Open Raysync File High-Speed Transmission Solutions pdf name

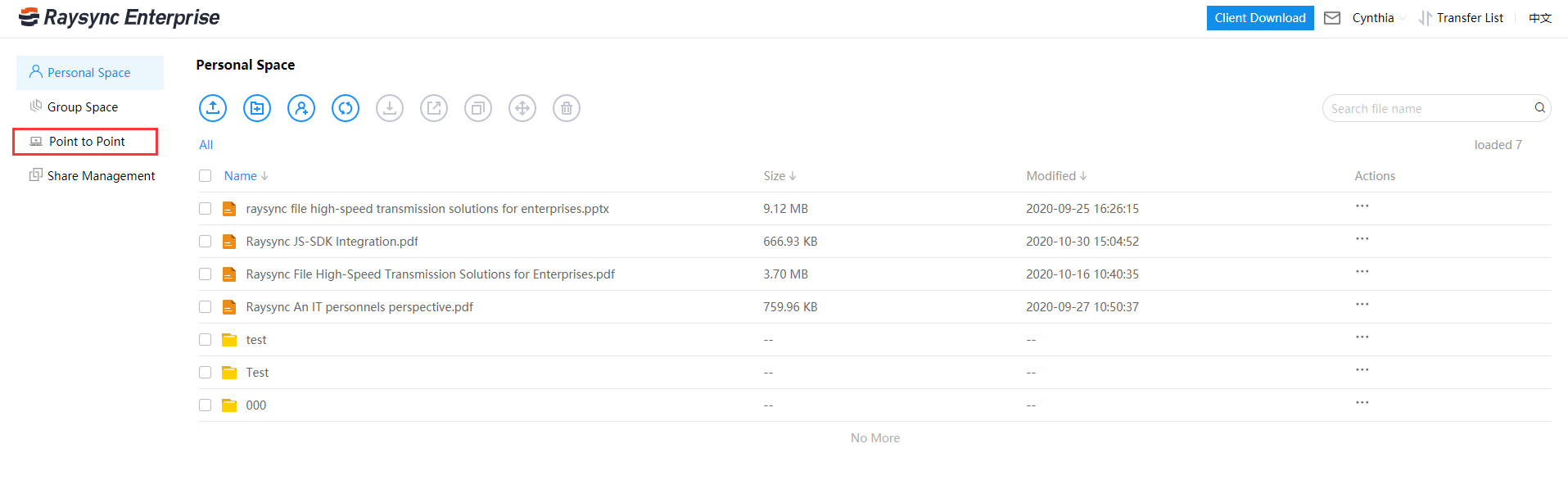[x=430, y=274]
